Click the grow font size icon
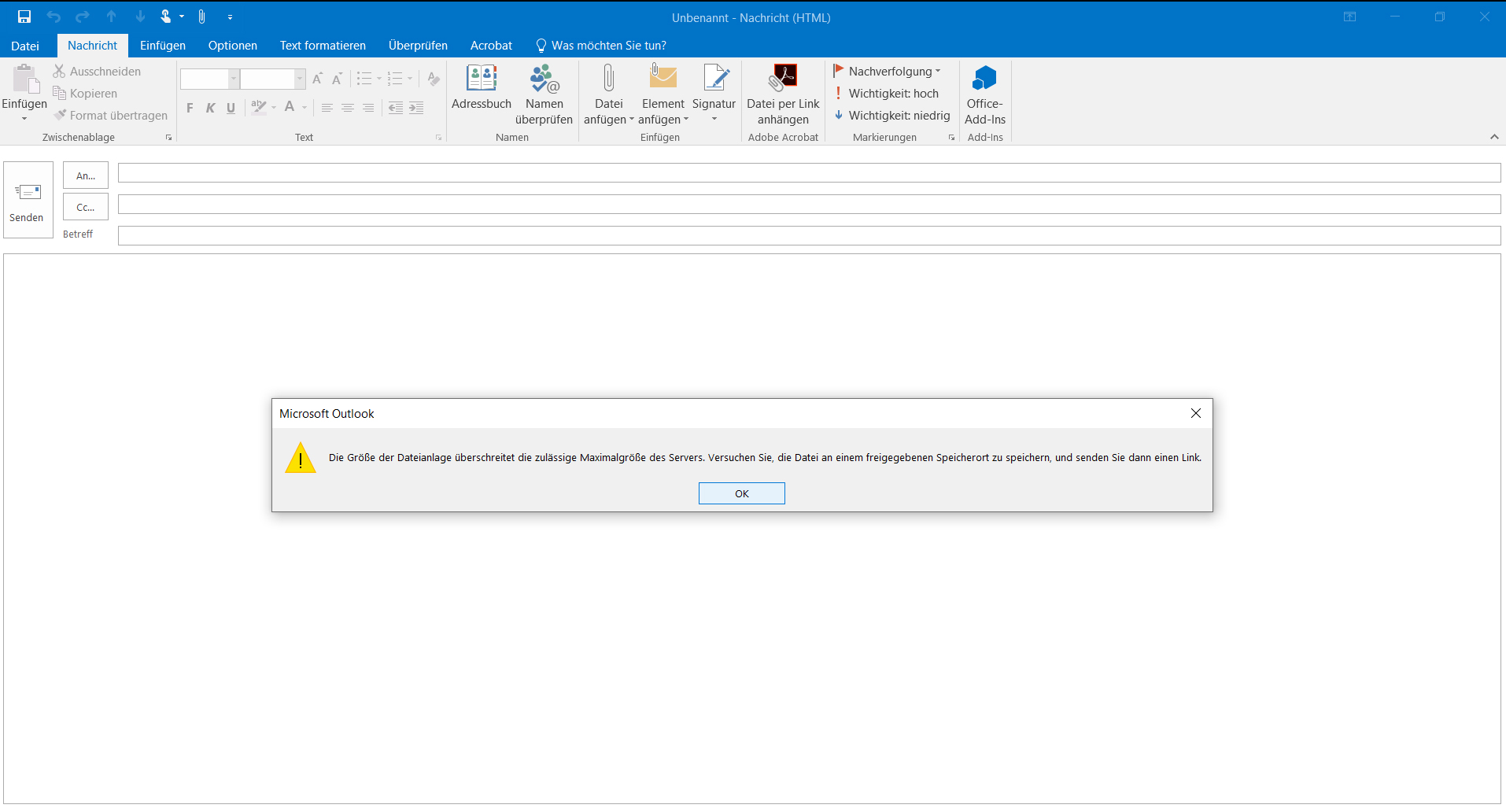This screenshot has height=812, width=1506. pos(318,79)
